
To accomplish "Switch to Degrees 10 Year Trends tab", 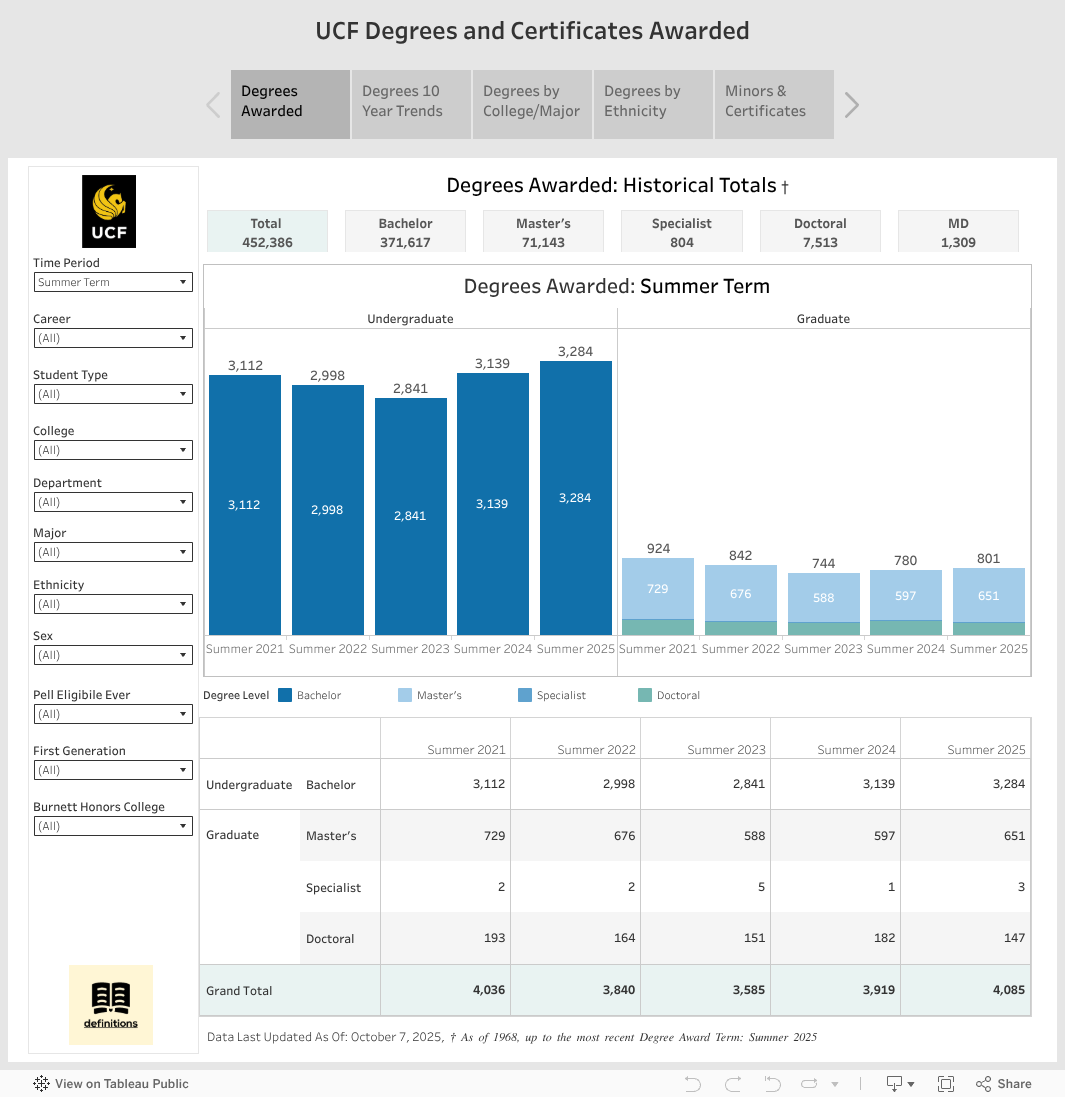I will pyautogui.click(x=411, y=104).
